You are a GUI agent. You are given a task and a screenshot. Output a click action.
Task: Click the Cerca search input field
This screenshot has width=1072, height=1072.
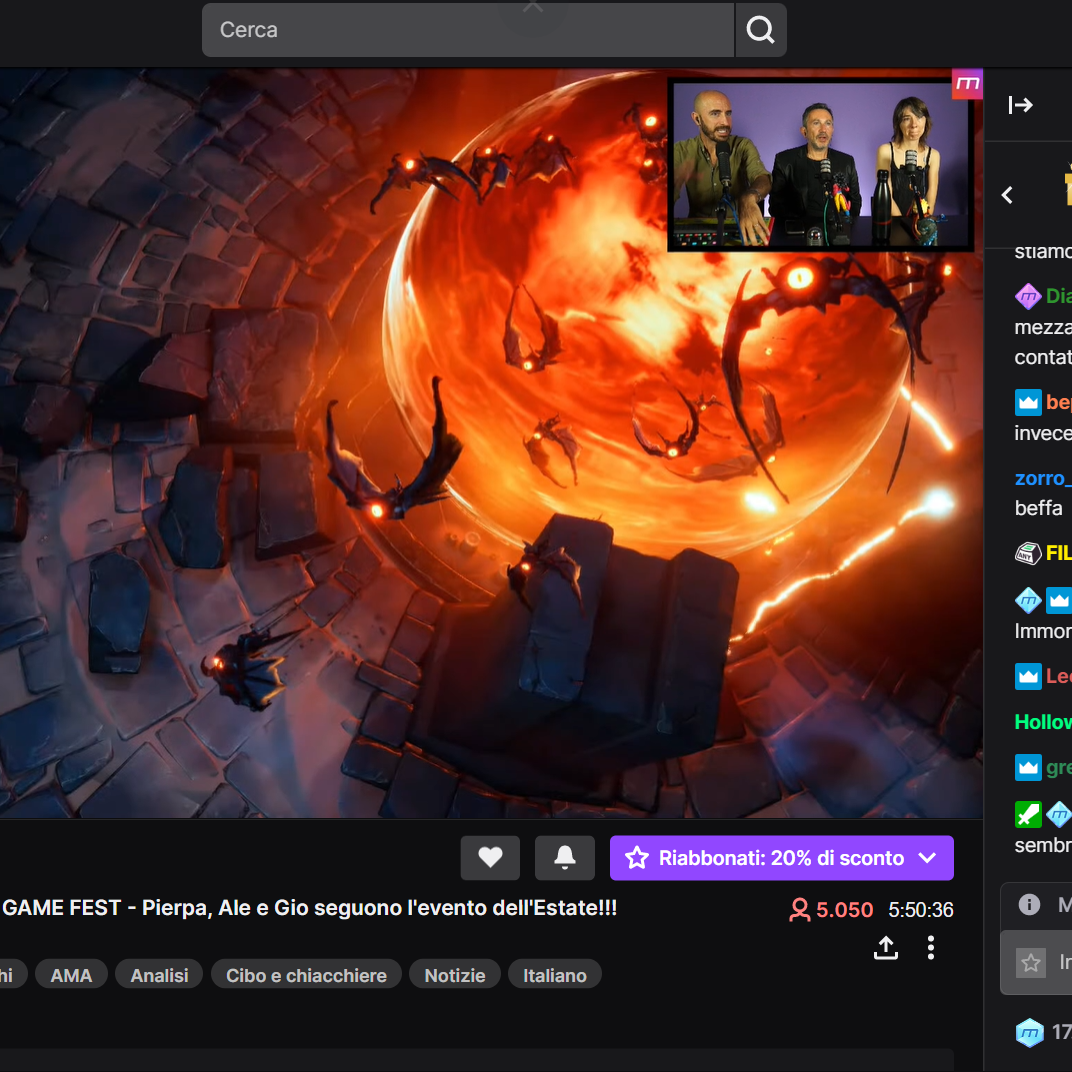(x=468, y=30)
